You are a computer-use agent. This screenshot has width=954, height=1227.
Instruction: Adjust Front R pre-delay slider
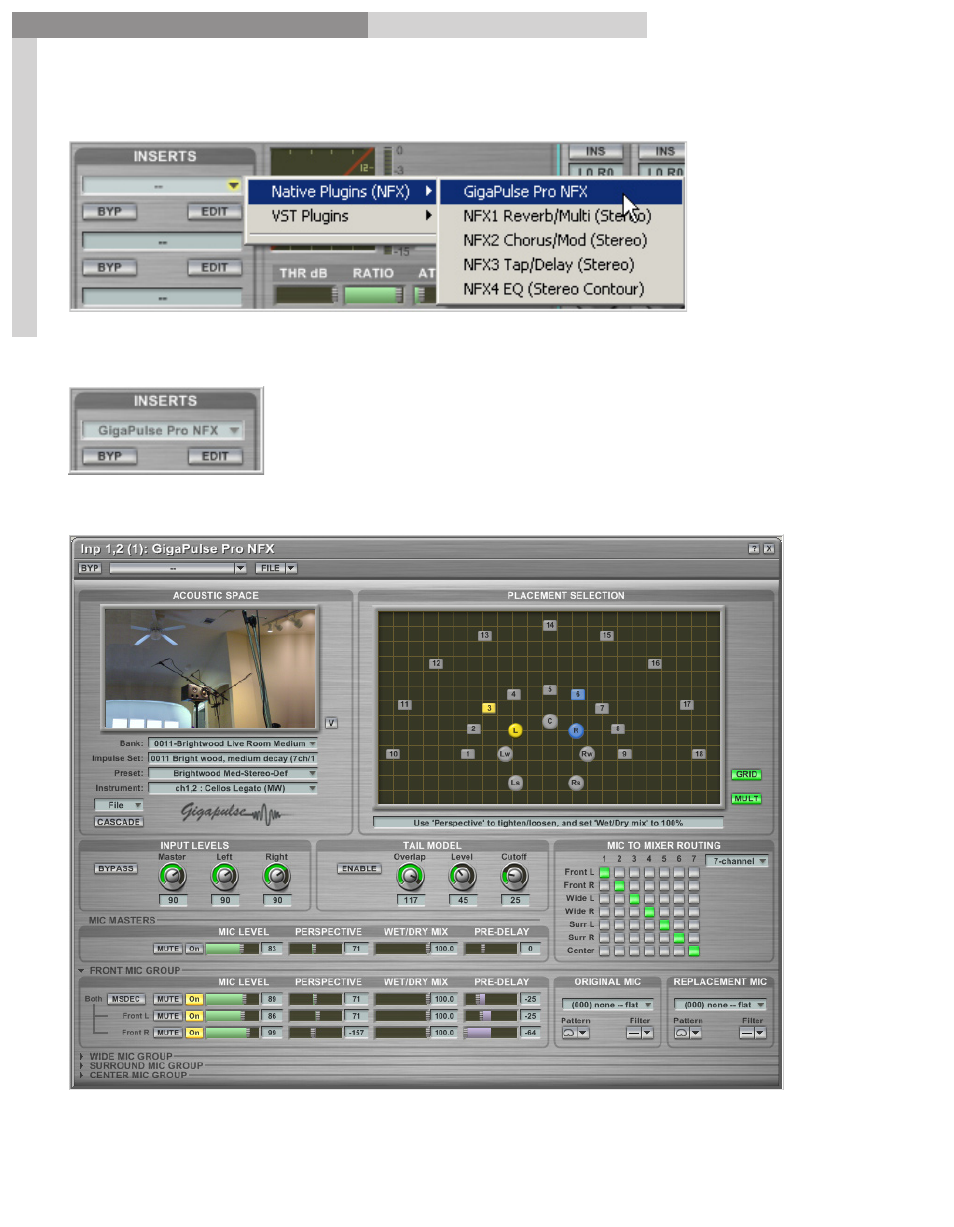coord(491,1033)
